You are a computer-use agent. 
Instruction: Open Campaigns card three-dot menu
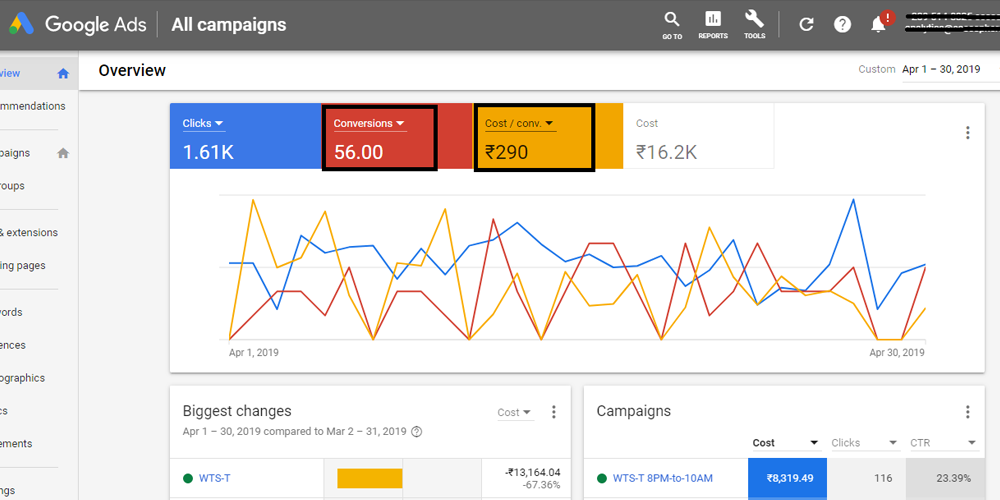pyautogui.click(x=967, y=412)
